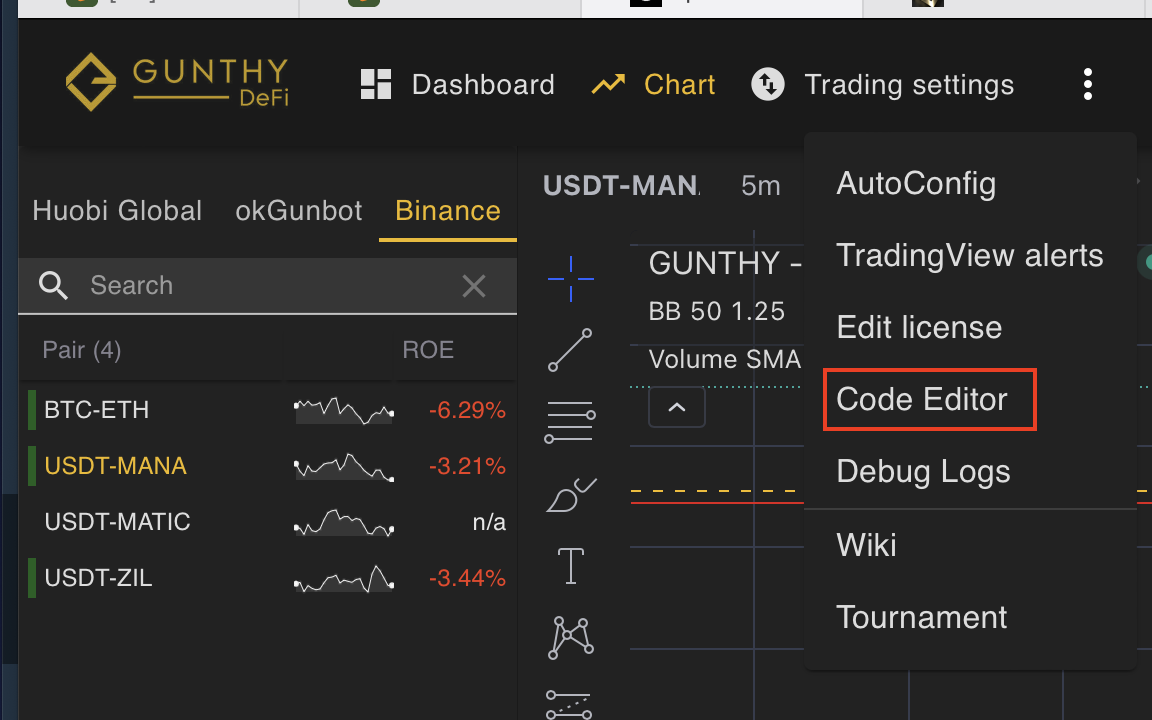Click the Volume SMA indicator label

click(724, 359)
